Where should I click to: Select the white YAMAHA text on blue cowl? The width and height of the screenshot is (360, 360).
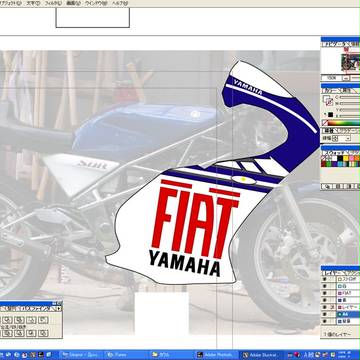click(x=247, y=87)
